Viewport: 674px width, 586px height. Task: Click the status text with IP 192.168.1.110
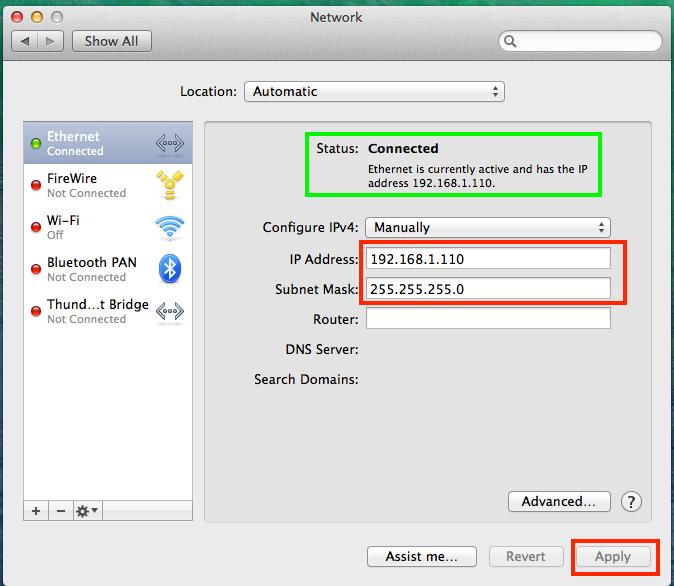pos(477,176)
